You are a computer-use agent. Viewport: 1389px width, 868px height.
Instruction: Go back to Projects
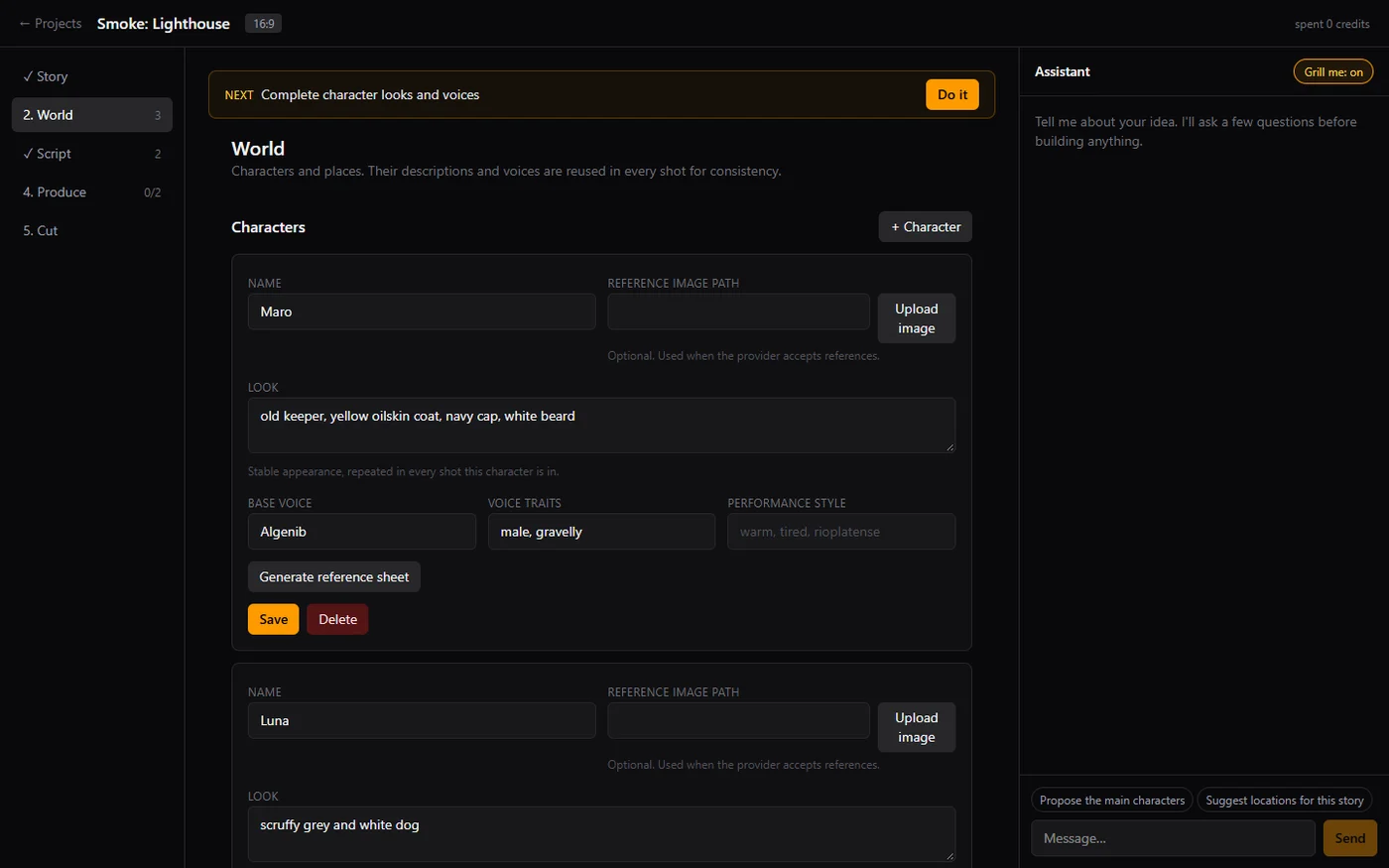(50, 24)
